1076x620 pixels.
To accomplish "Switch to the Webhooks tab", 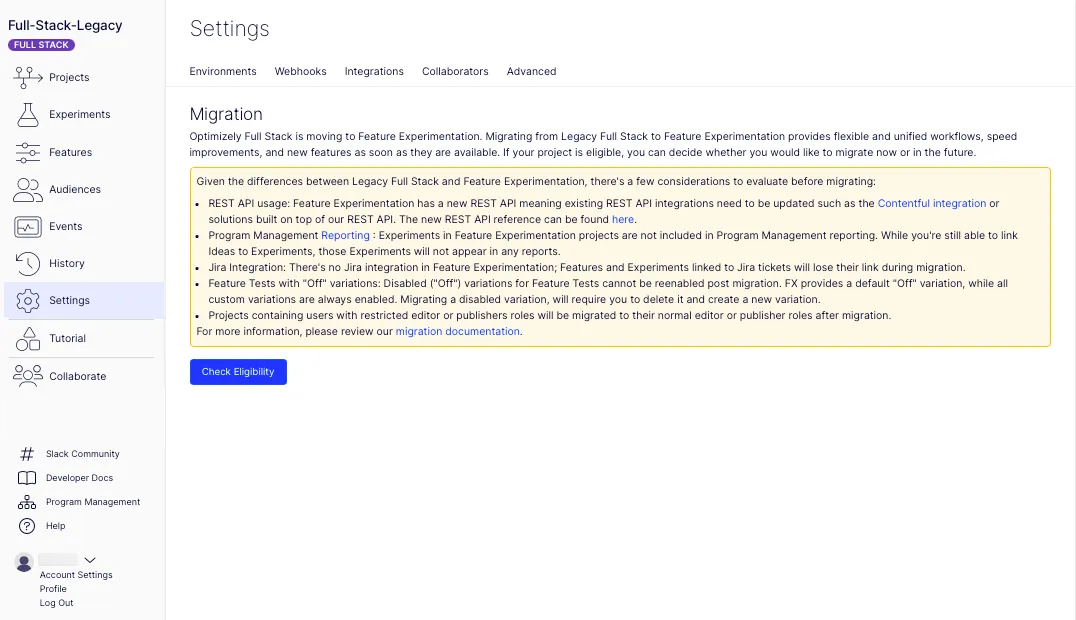I will tap(301, 71).
